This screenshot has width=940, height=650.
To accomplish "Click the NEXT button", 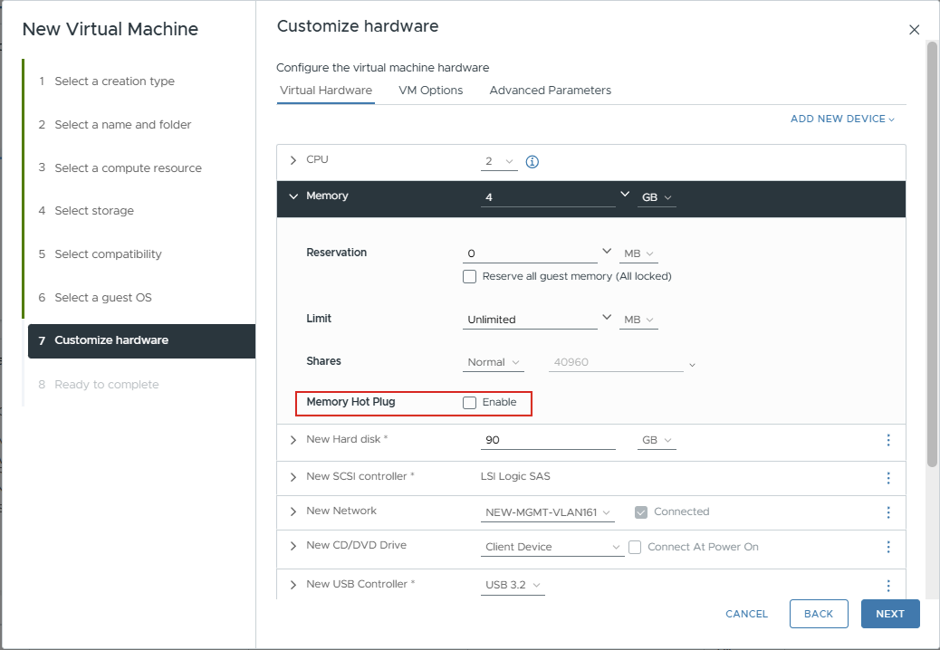I will pyautogui.click(x=890, y=613).
